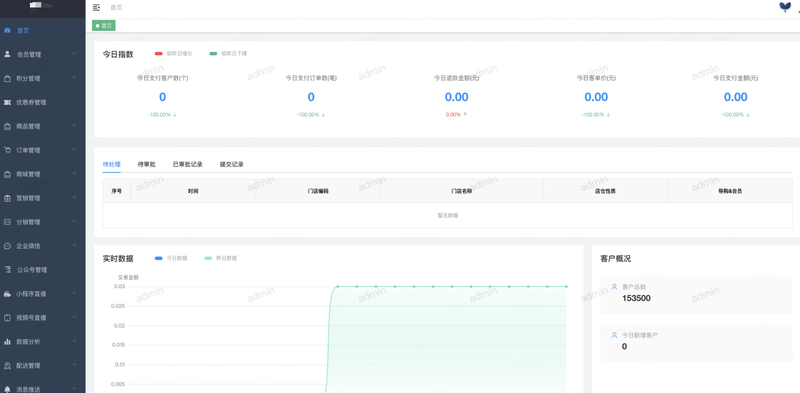Expand the 视频号直播 submenu chevron
800x393 pixels.
pyautogui.click(x=74, y=317)
